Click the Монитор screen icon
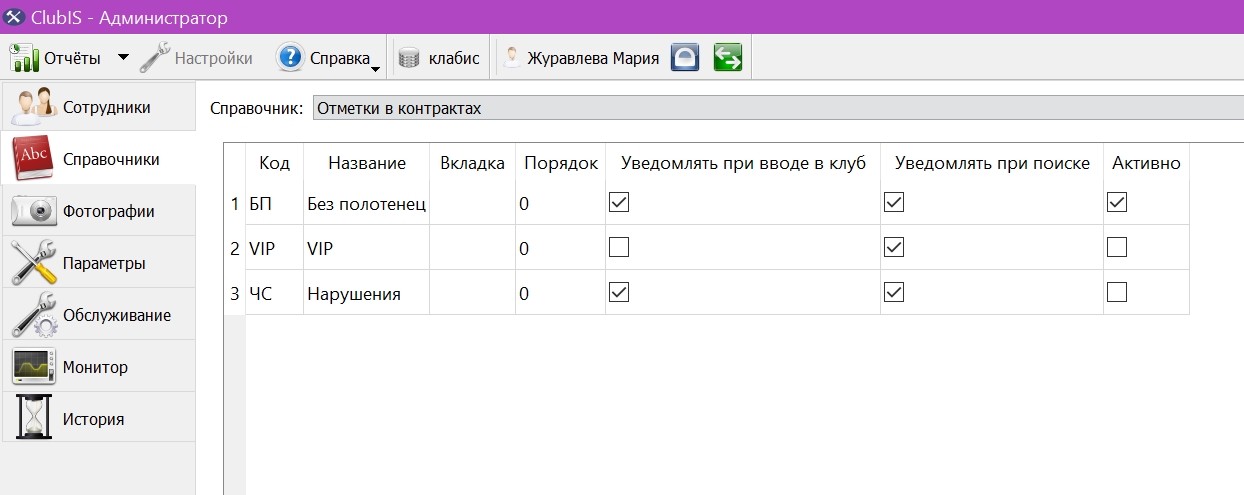The image size is (1244, 495). [33, 367]
